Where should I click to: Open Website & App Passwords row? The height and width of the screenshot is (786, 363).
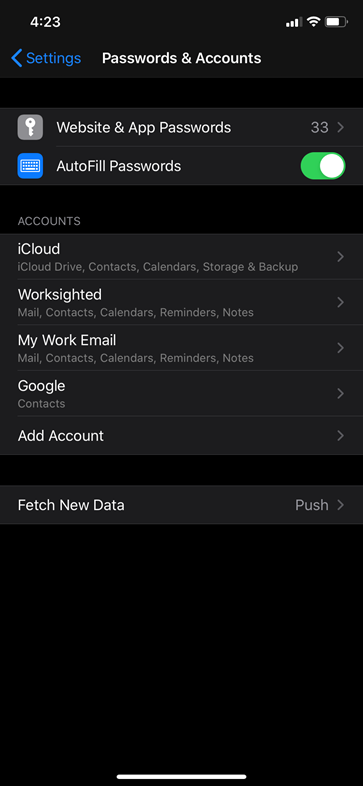click(182, 127)
